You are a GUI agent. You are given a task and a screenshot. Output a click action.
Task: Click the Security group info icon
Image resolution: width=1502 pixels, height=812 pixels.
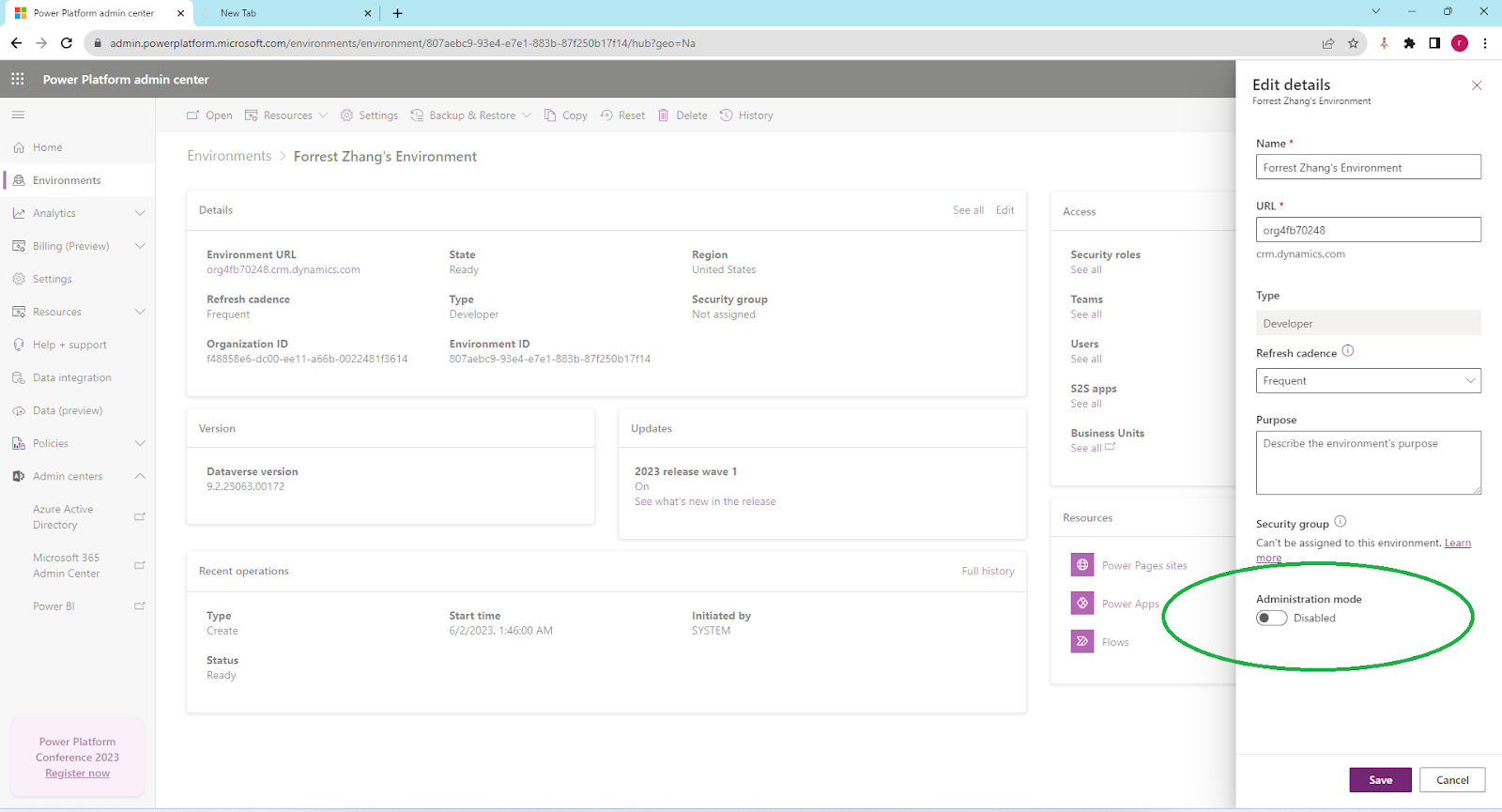tap(1341, 521)
